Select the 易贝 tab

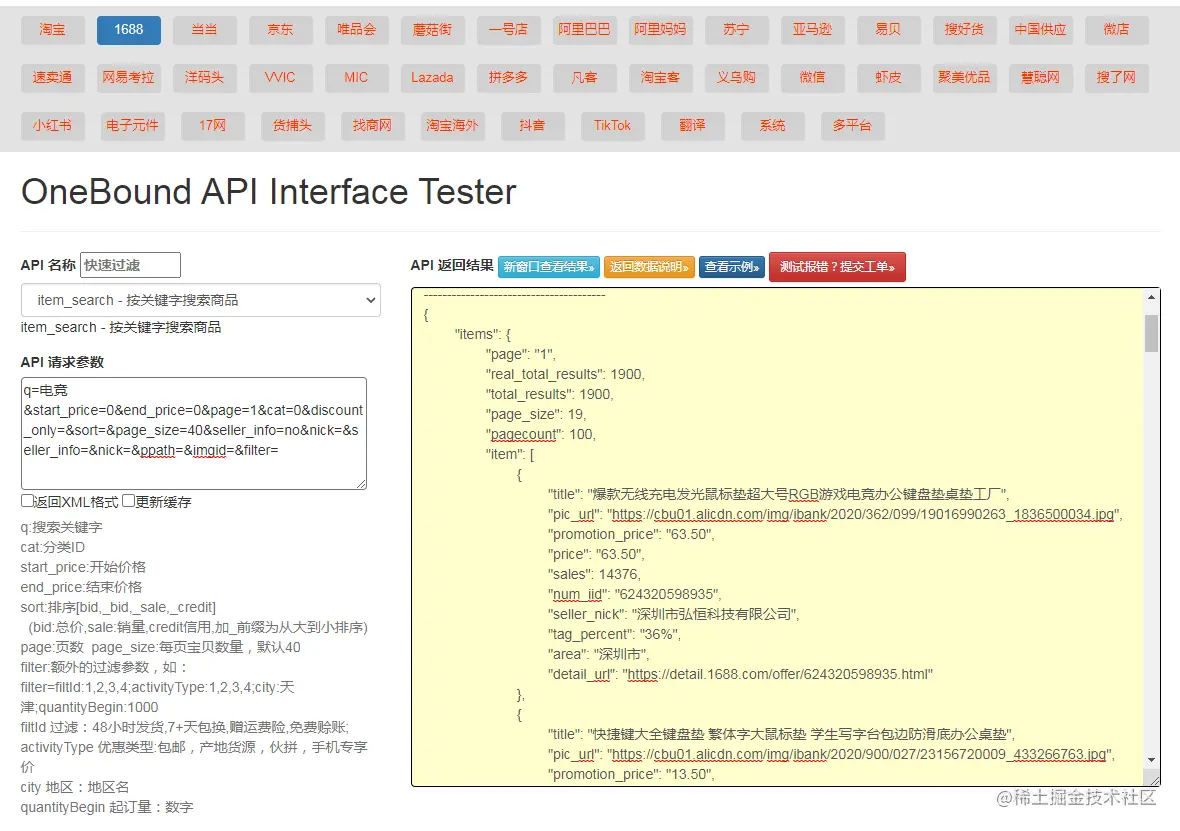[888, 29]
